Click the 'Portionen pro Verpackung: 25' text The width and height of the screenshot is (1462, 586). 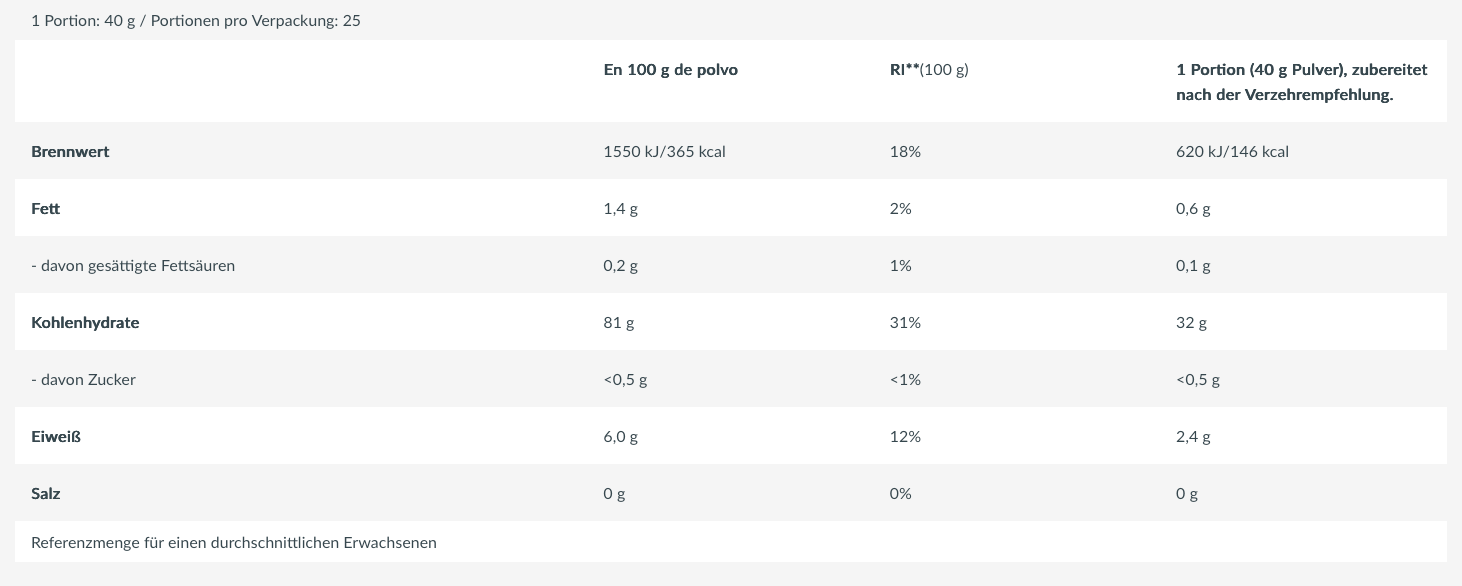pyautogui.click(x=255, y=20)
